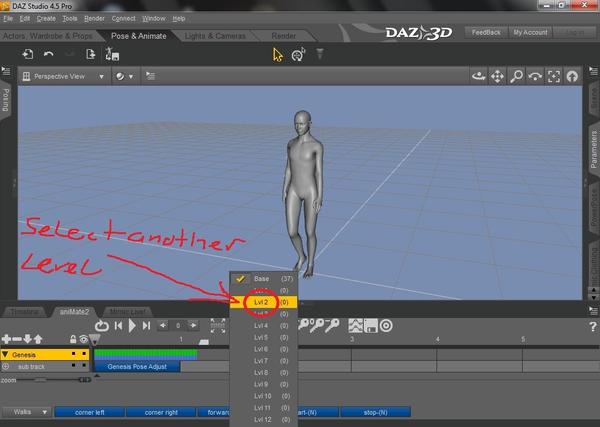Viewport: 600px width, 427px height.
Task: Toggle the Base level checkmark entry
Action: pos(263,279)
